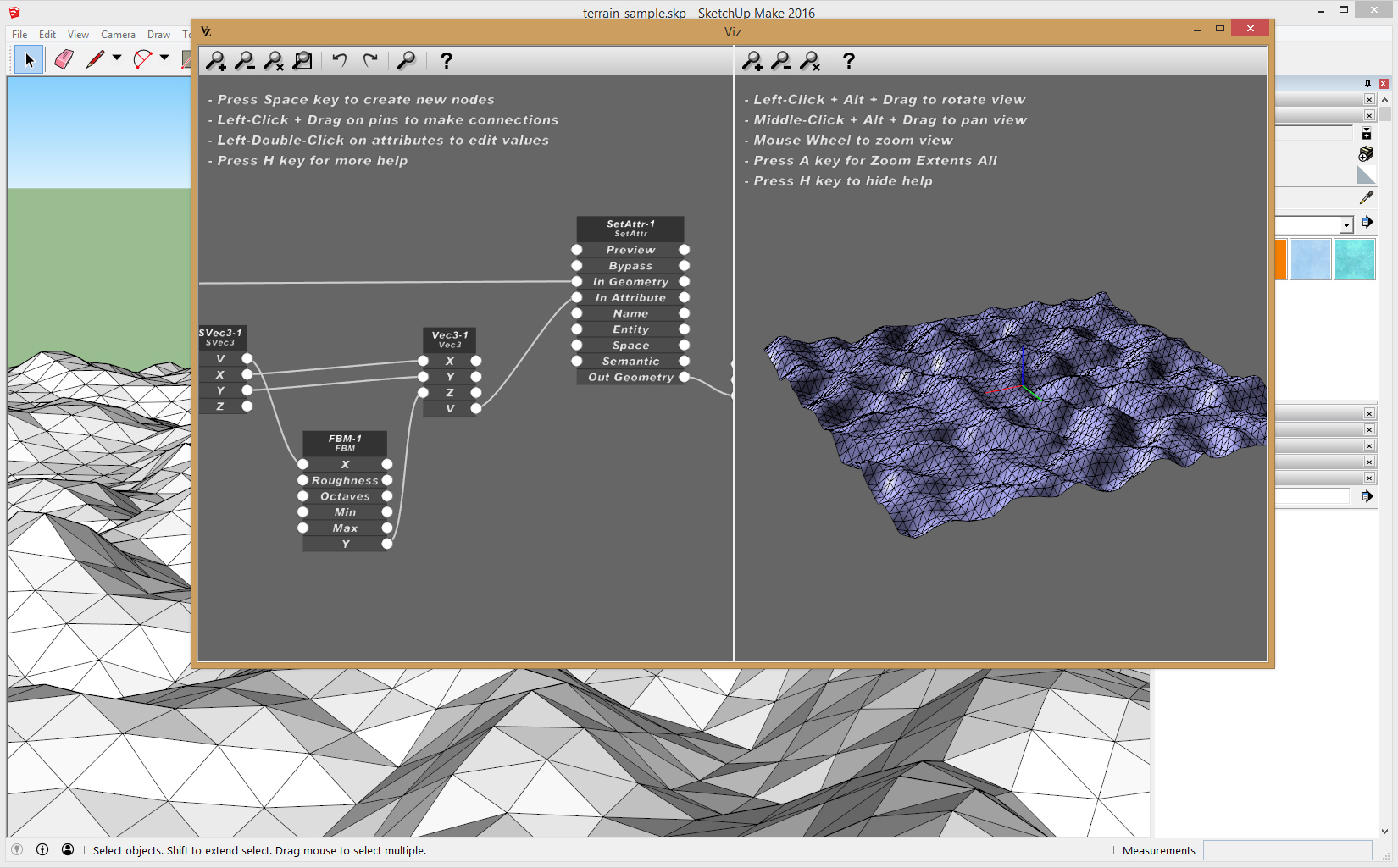
Task: Click the Z output pin of SVec3-1
Action: pos(247,406)
